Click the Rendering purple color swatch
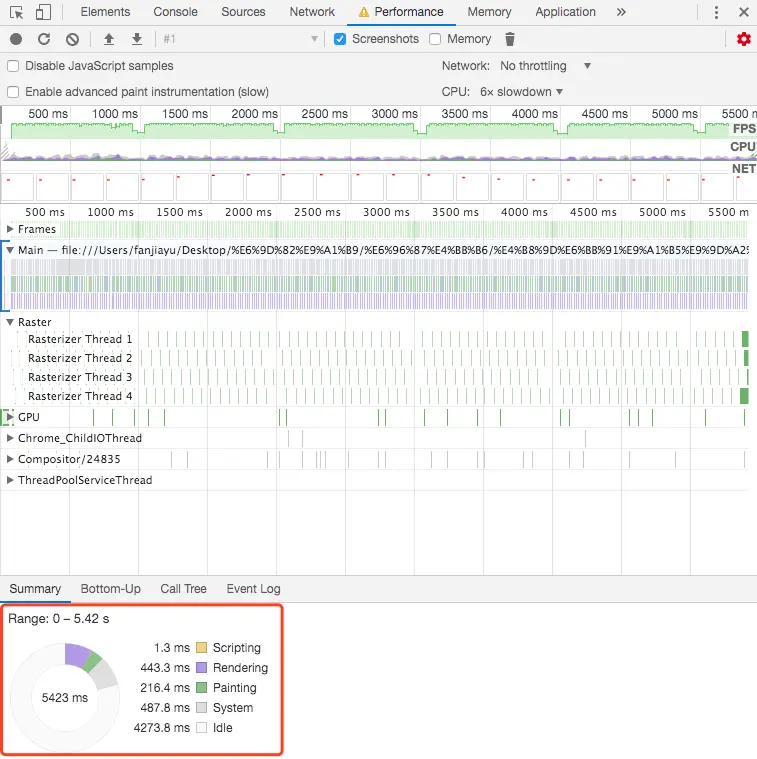Image resolution: width=757 pixels, height=759 pixels. pyautogui.click(x=201, y=668)
